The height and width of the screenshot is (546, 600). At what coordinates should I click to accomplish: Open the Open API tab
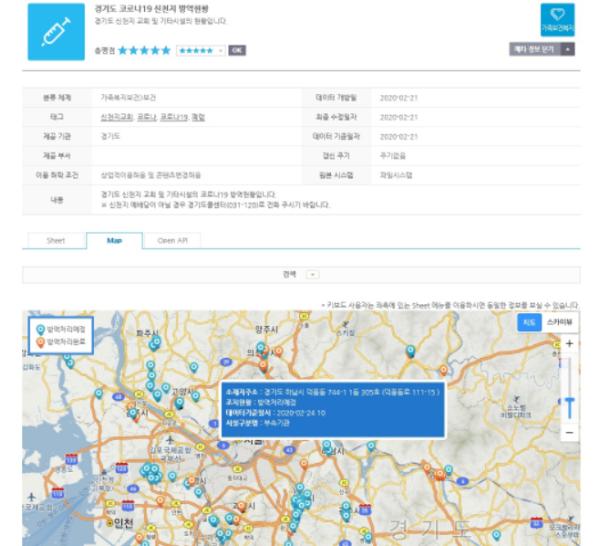coord(172,240)
